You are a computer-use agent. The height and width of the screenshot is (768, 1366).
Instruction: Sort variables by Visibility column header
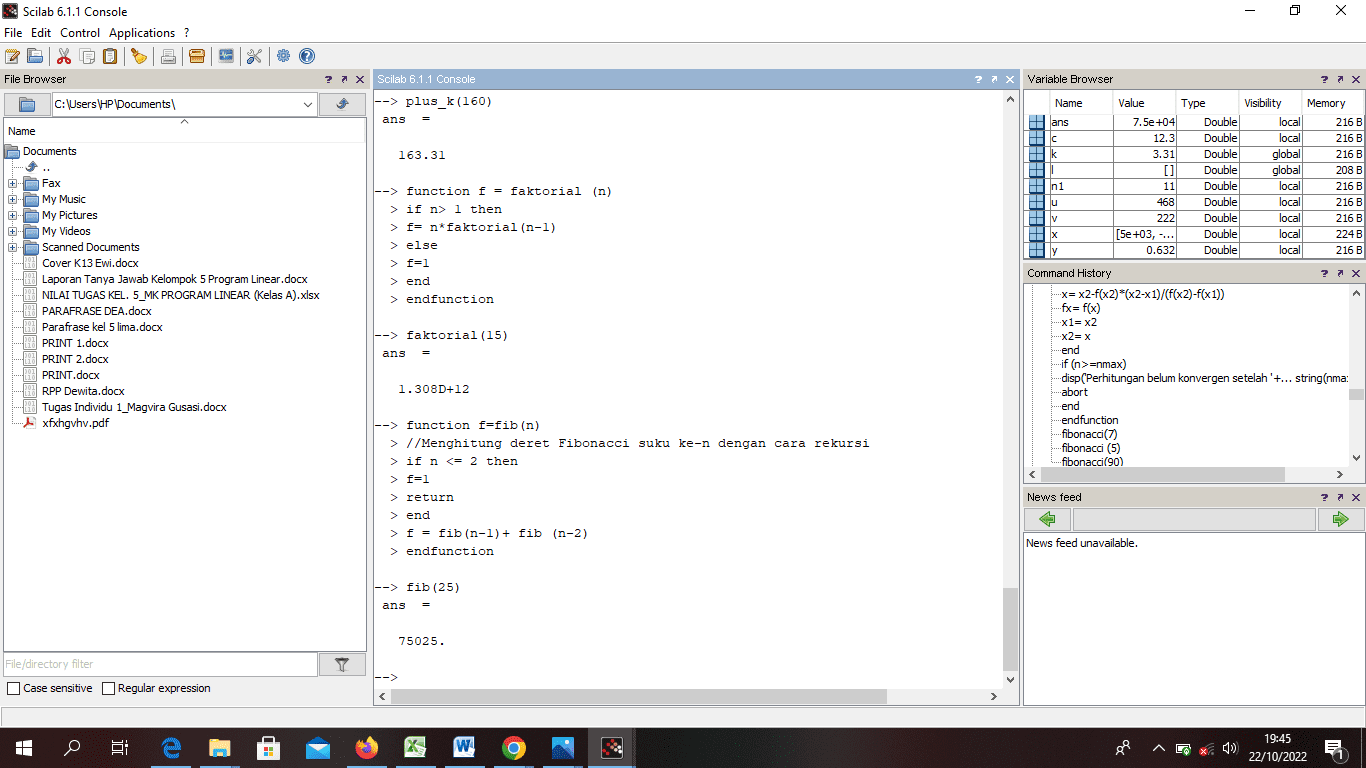click(1270, 103)
